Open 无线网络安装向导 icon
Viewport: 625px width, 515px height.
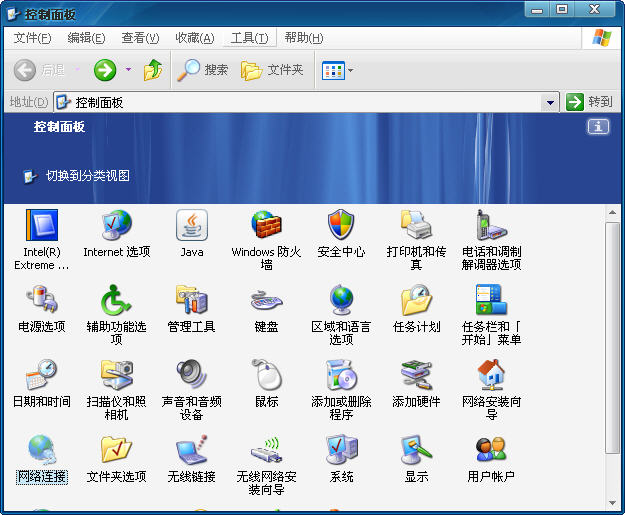[266, 450]
